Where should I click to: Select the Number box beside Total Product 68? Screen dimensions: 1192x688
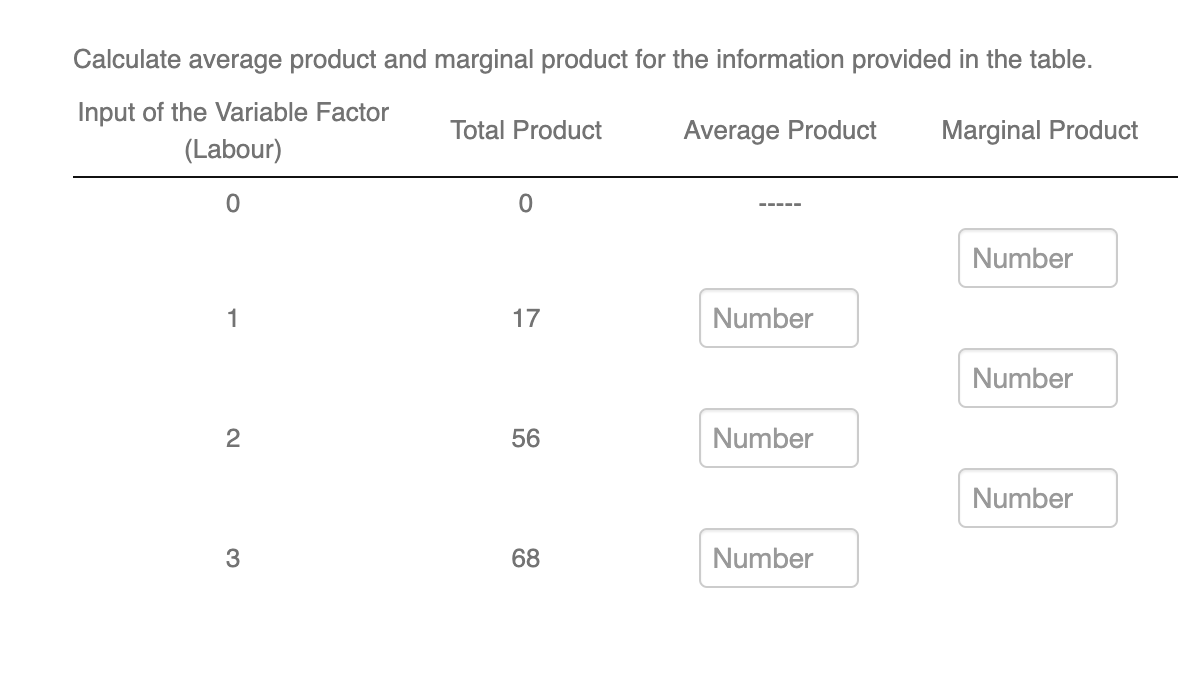point(778,558)
